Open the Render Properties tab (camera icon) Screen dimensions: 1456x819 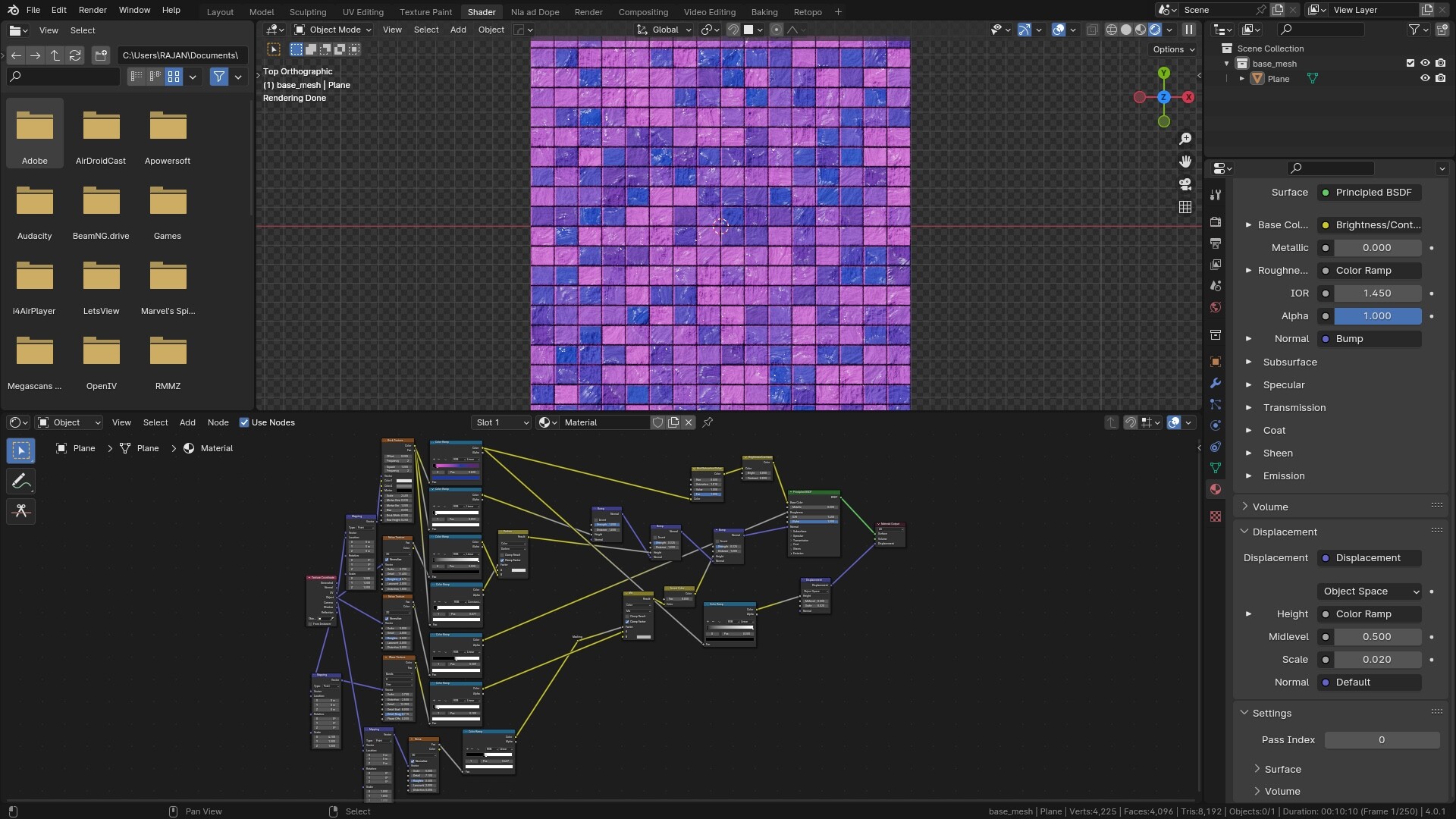(x=1216, y=221)
